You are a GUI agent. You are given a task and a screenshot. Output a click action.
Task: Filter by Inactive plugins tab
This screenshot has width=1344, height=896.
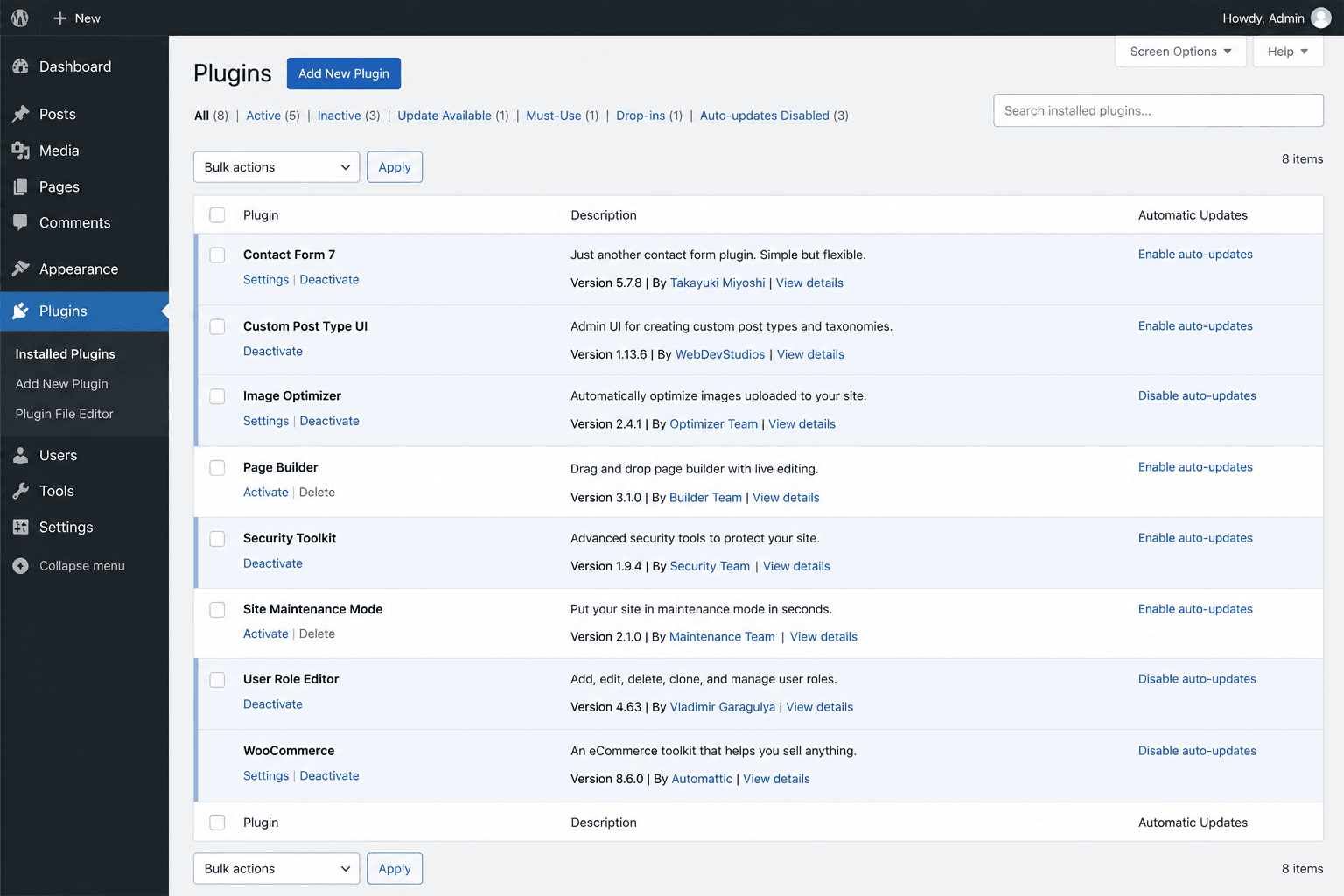pyautogui.click(x=339, y=115)
